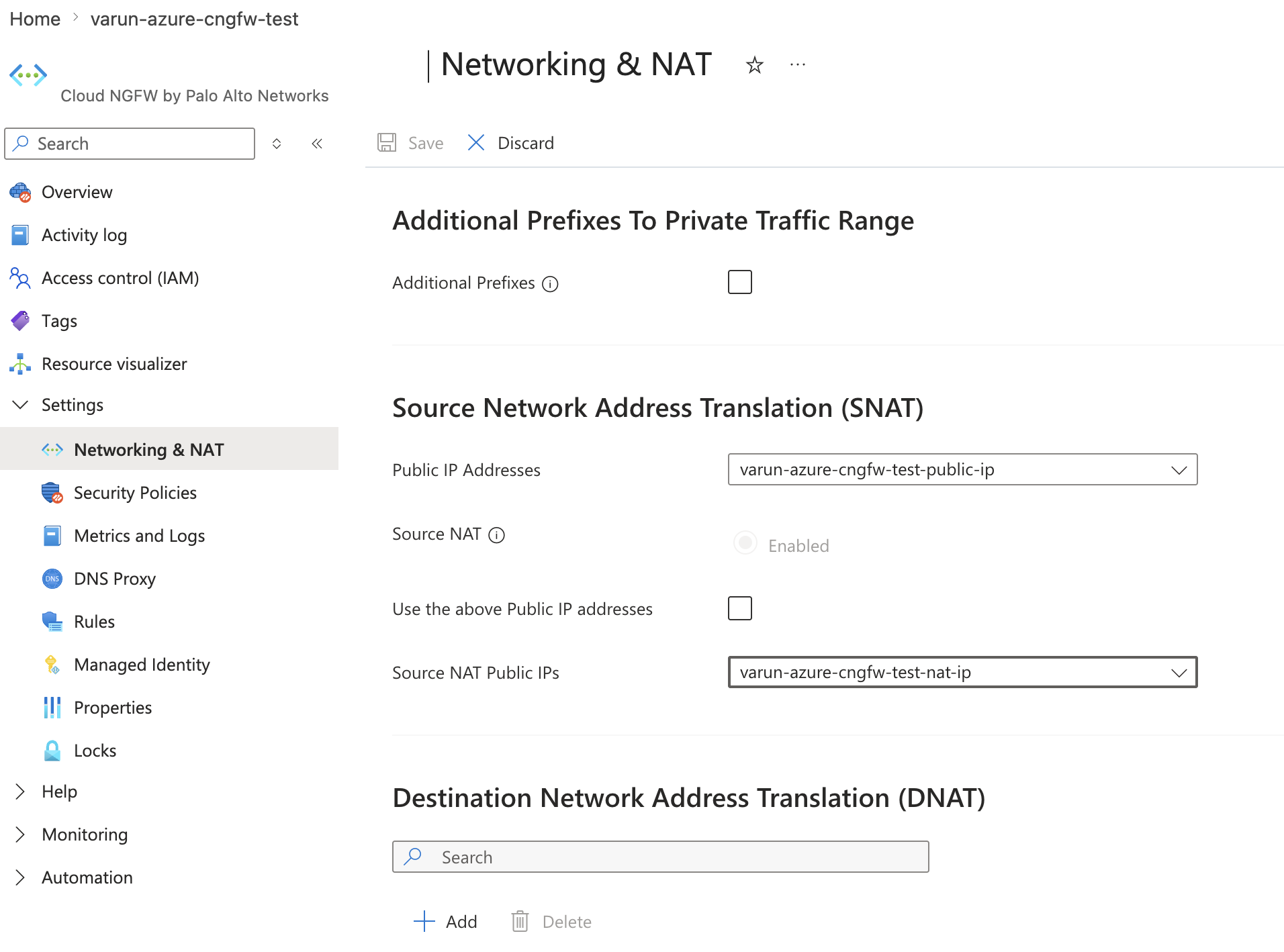Click the Additional Prefixes info icon

550,284
